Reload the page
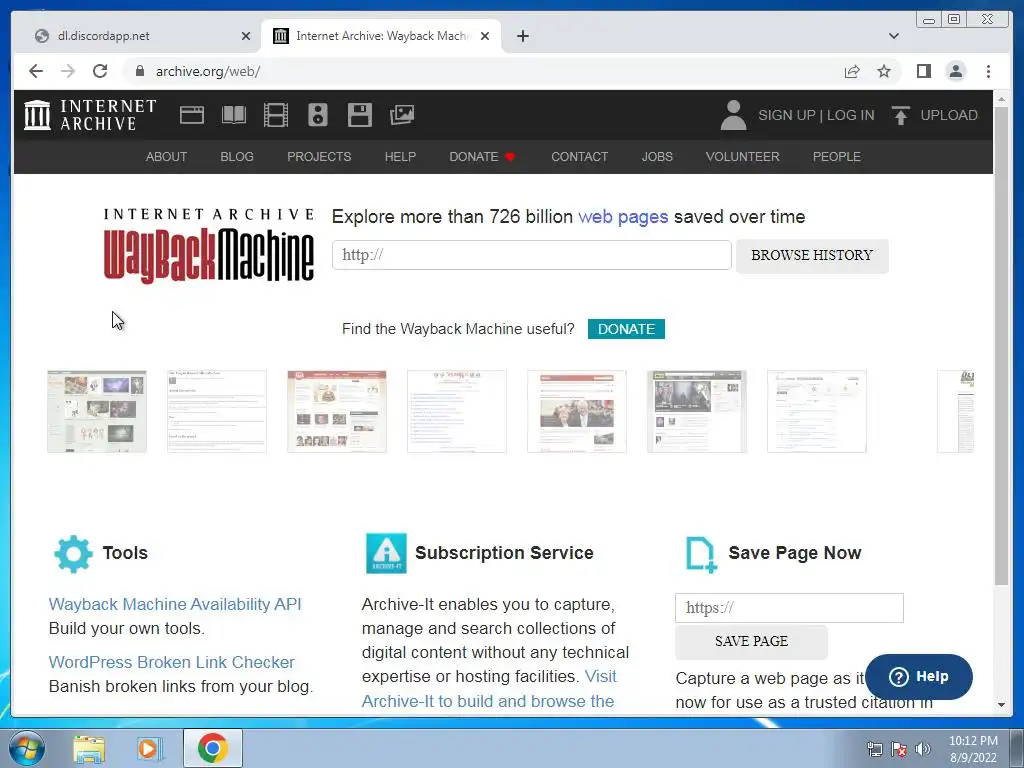This screenshot has width=1024, height=768. tap(100, 71)
